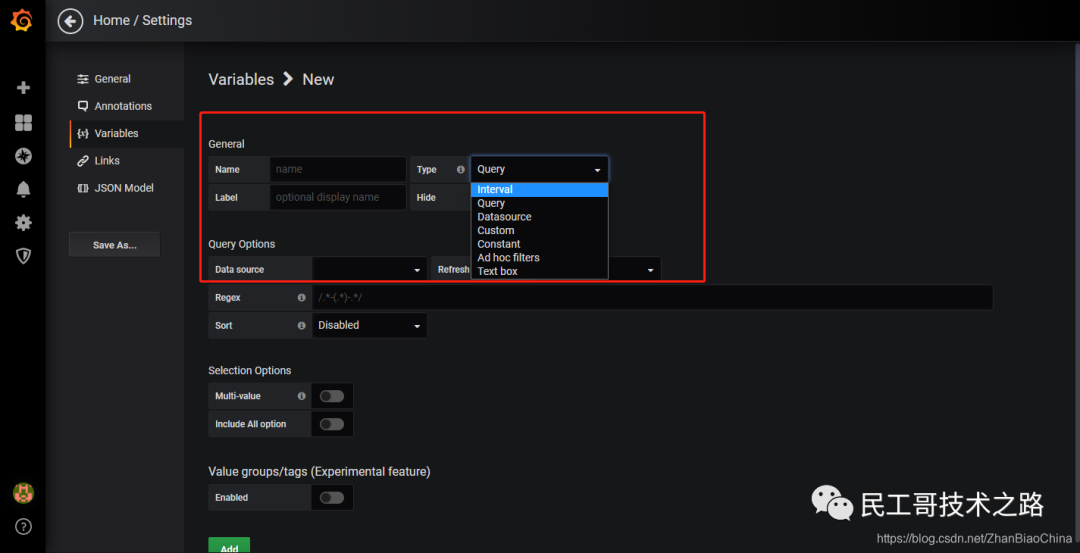Viewport: 1080px width, 553px height.
Task: Click the Variables breadcrumb heading
Action: pos(241,79)
